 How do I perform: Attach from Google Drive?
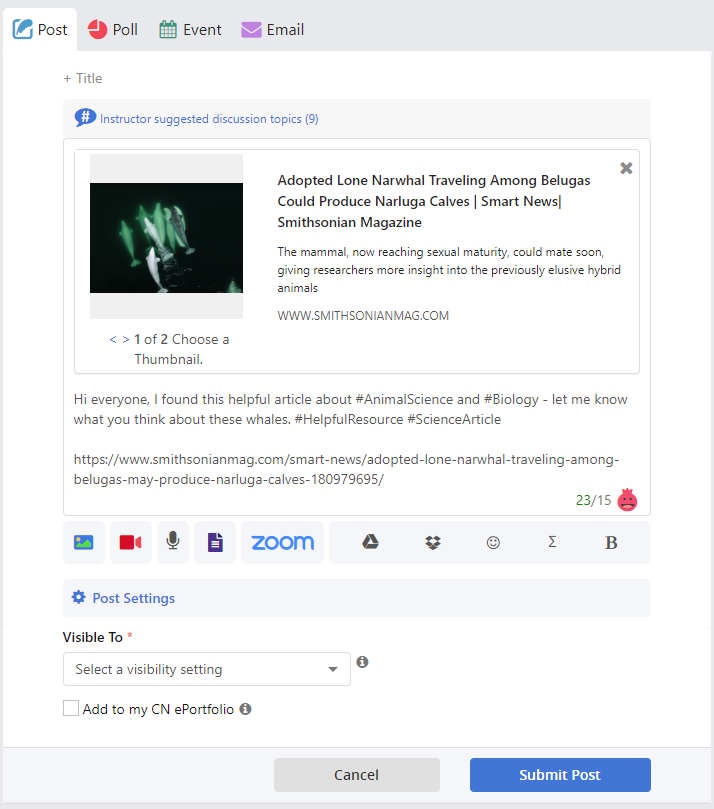(x=370, y=542)
